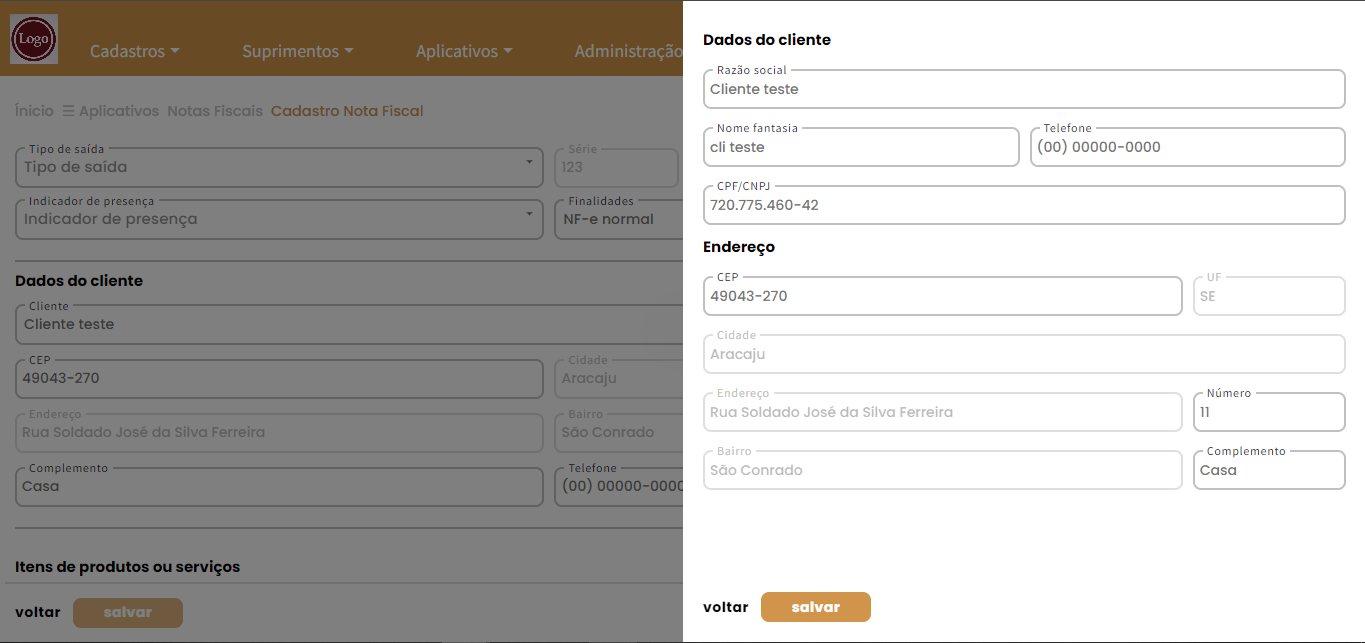The height and width of the screenshot is (643, 1365).
Task: Click the Cadastro Nota Fiscal breadcrumb
Action: [347, 111]
